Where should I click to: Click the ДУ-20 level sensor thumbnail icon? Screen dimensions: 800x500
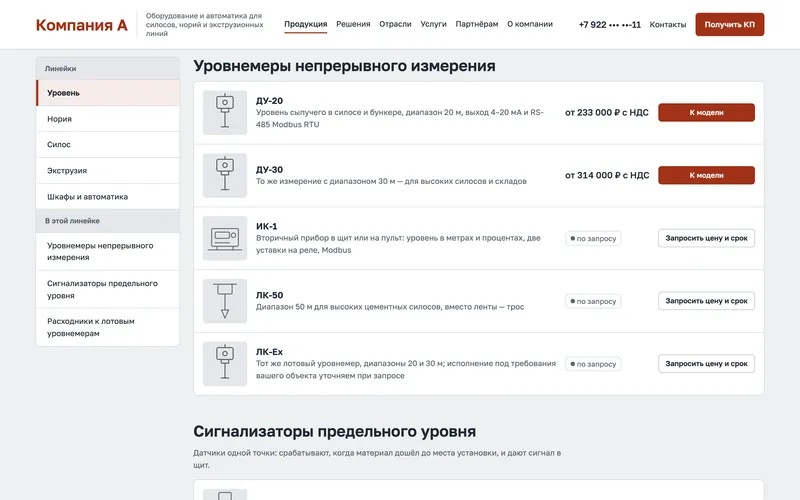224,113
